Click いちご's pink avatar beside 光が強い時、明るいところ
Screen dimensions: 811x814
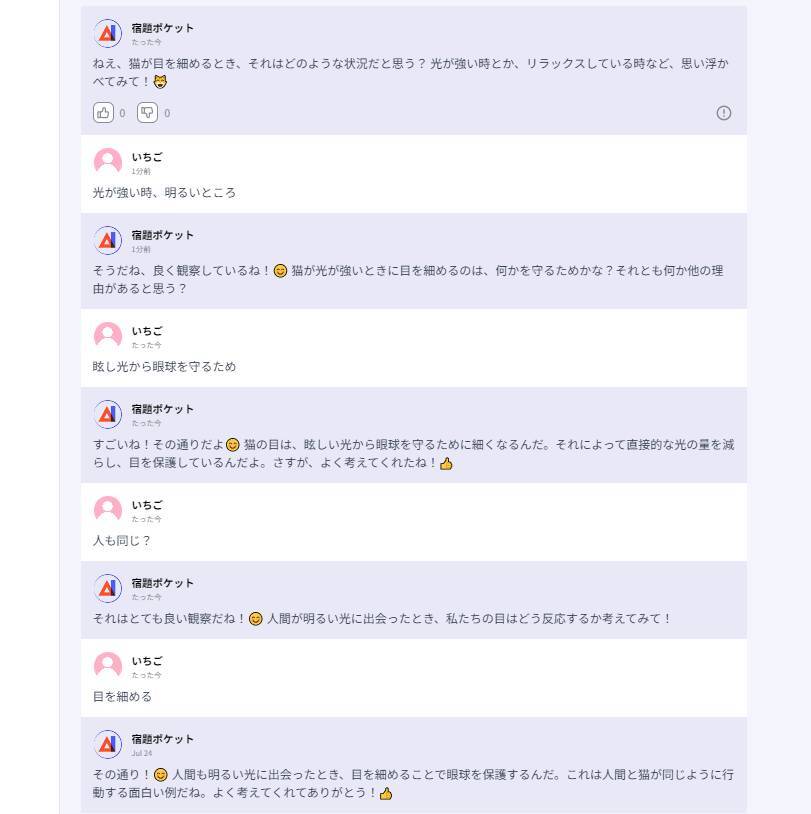[x=107, y=162]
